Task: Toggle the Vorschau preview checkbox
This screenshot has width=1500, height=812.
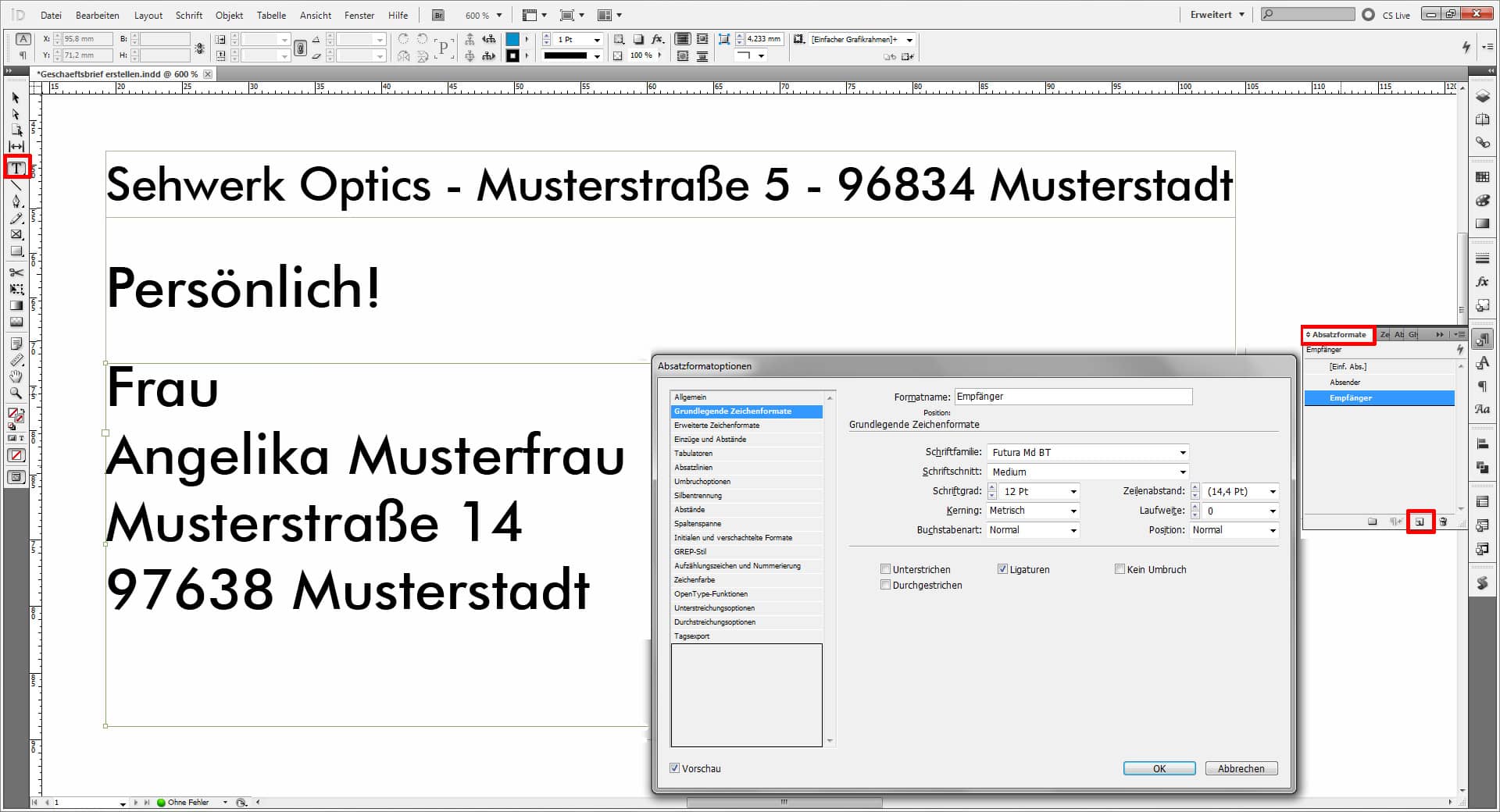Action: [675, 768]
